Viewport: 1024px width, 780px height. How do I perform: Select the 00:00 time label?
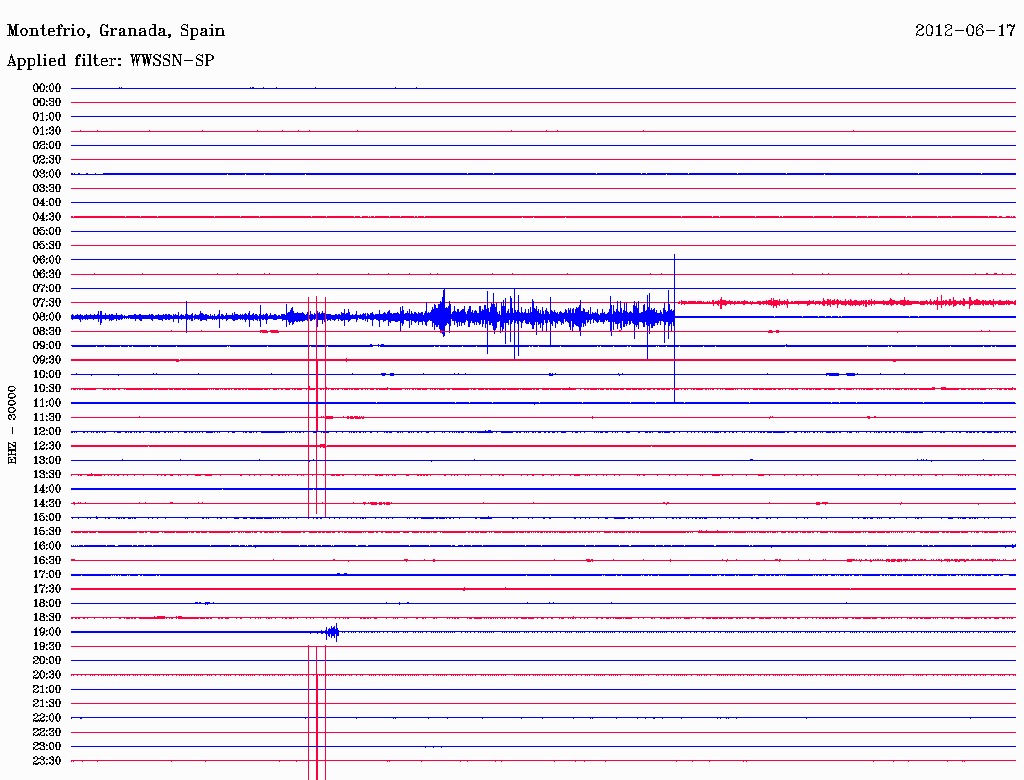tap(47, 88)
